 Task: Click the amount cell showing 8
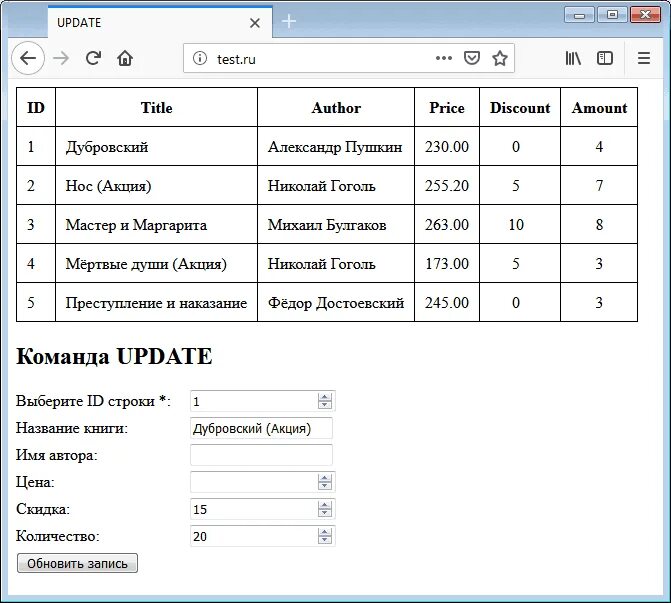coord(599,224)
